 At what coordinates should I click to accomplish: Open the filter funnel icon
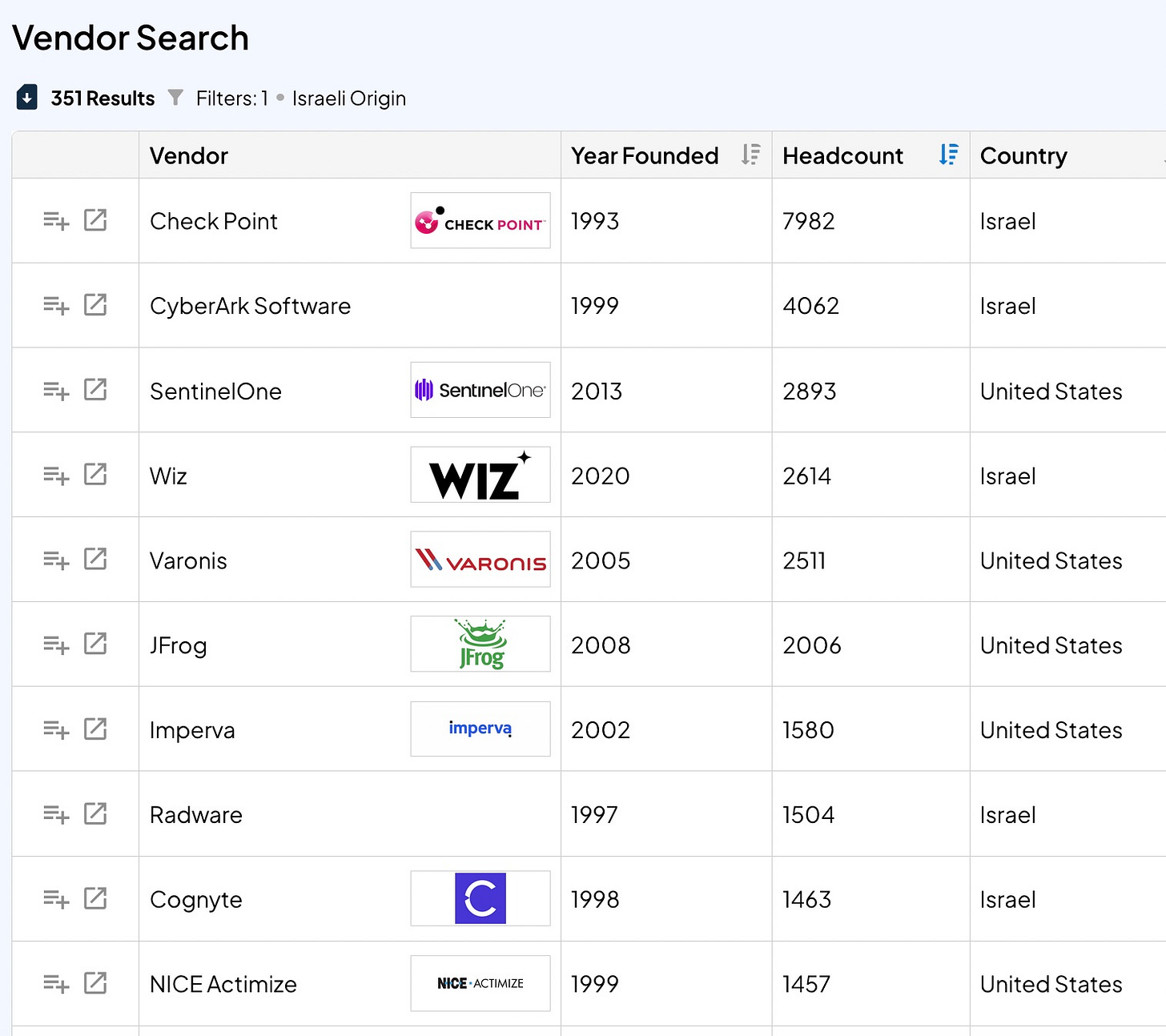click(175, 98)
